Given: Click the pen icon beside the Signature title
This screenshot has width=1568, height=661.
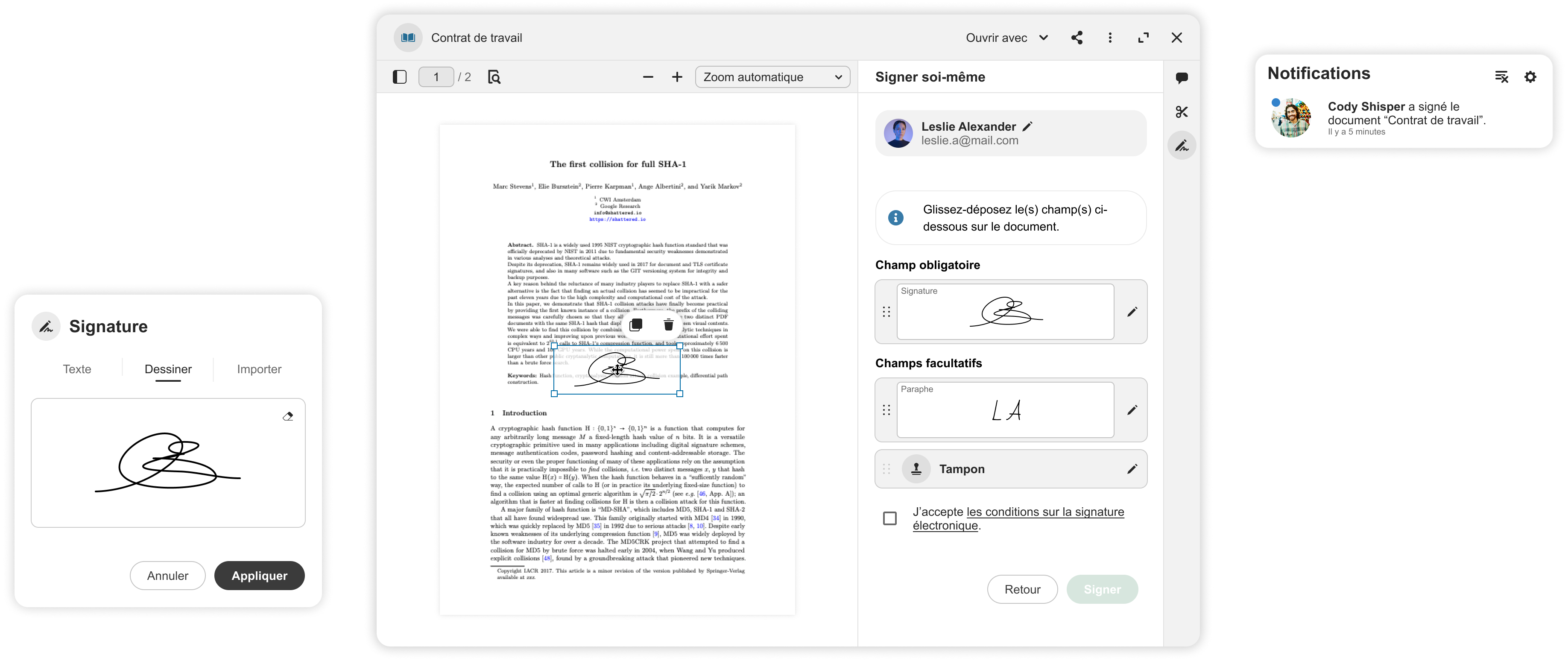Looking at the screenshot, I should [46, 326].
